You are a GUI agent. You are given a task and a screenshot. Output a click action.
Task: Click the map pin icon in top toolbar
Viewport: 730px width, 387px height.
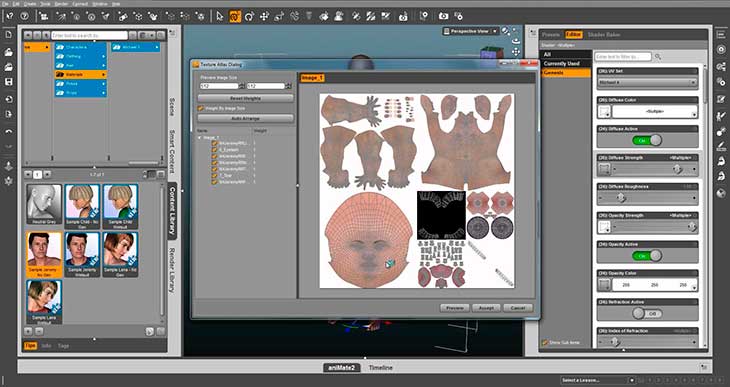pyautogui.click(x=424, y=16)
